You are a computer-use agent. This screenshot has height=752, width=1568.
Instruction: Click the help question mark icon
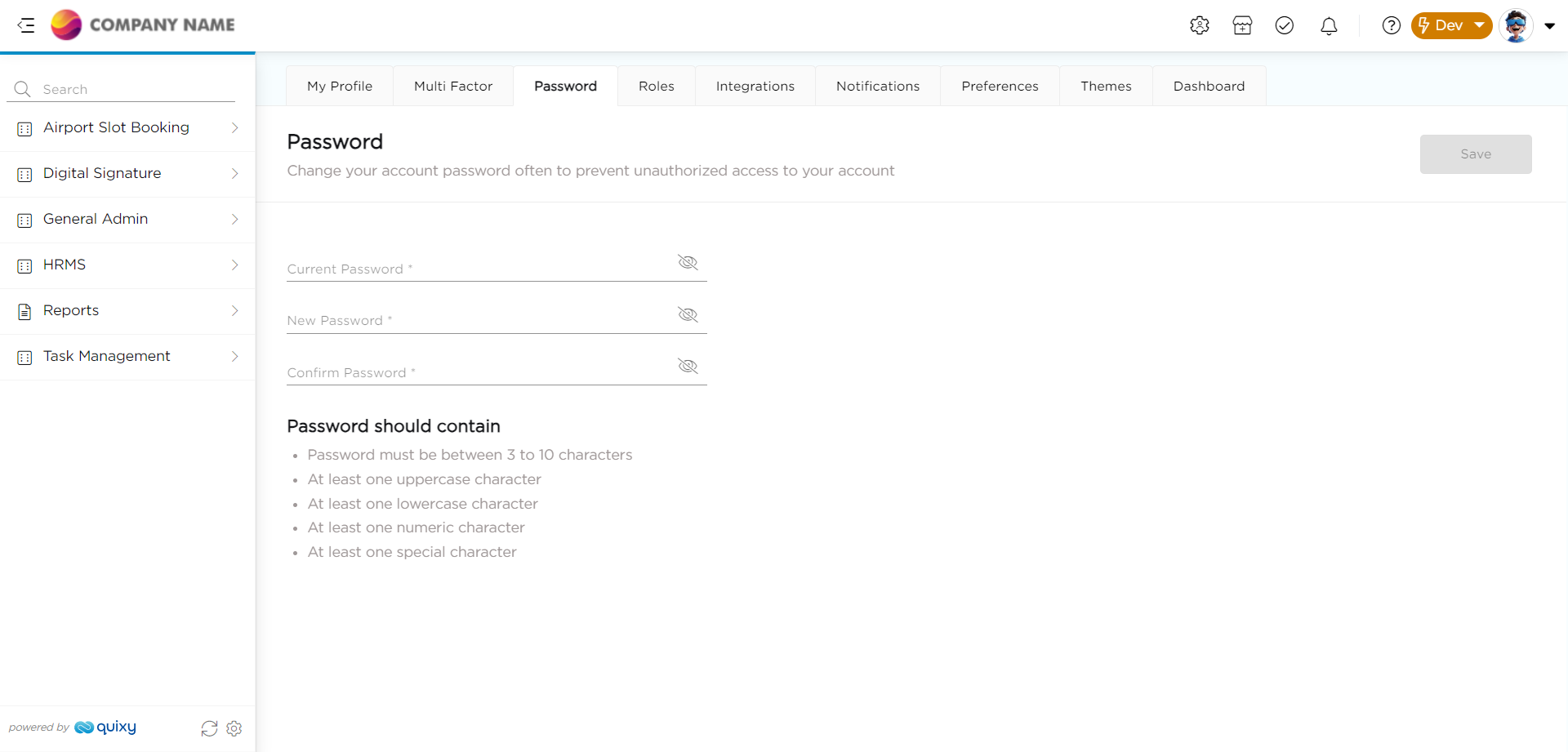1391,25
